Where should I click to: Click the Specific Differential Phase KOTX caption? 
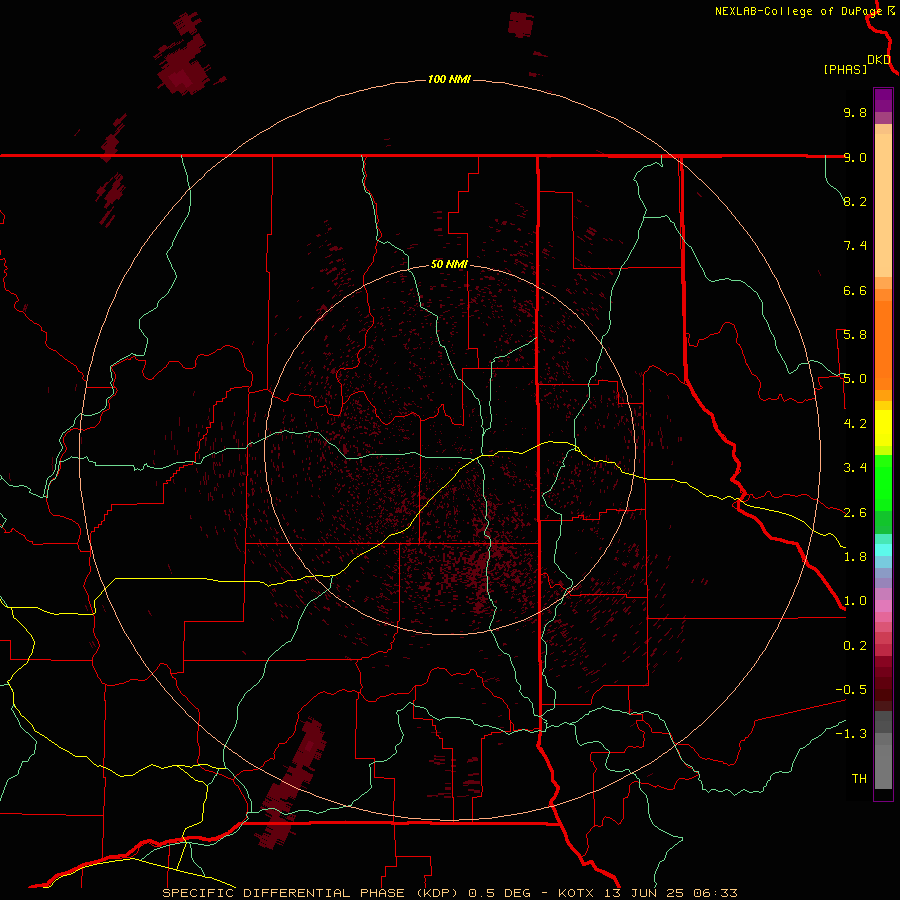click(449, 893)
